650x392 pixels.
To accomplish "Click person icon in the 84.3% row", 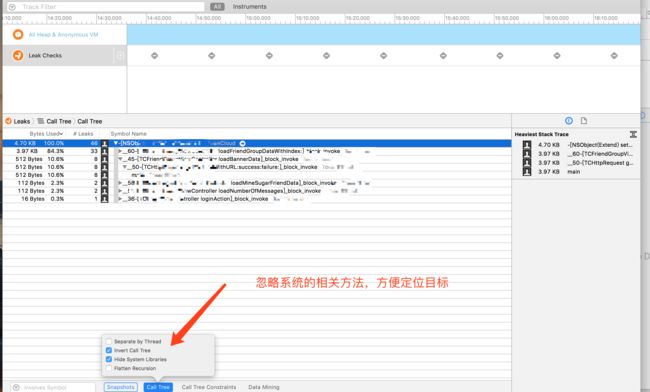I will (104, 151).
